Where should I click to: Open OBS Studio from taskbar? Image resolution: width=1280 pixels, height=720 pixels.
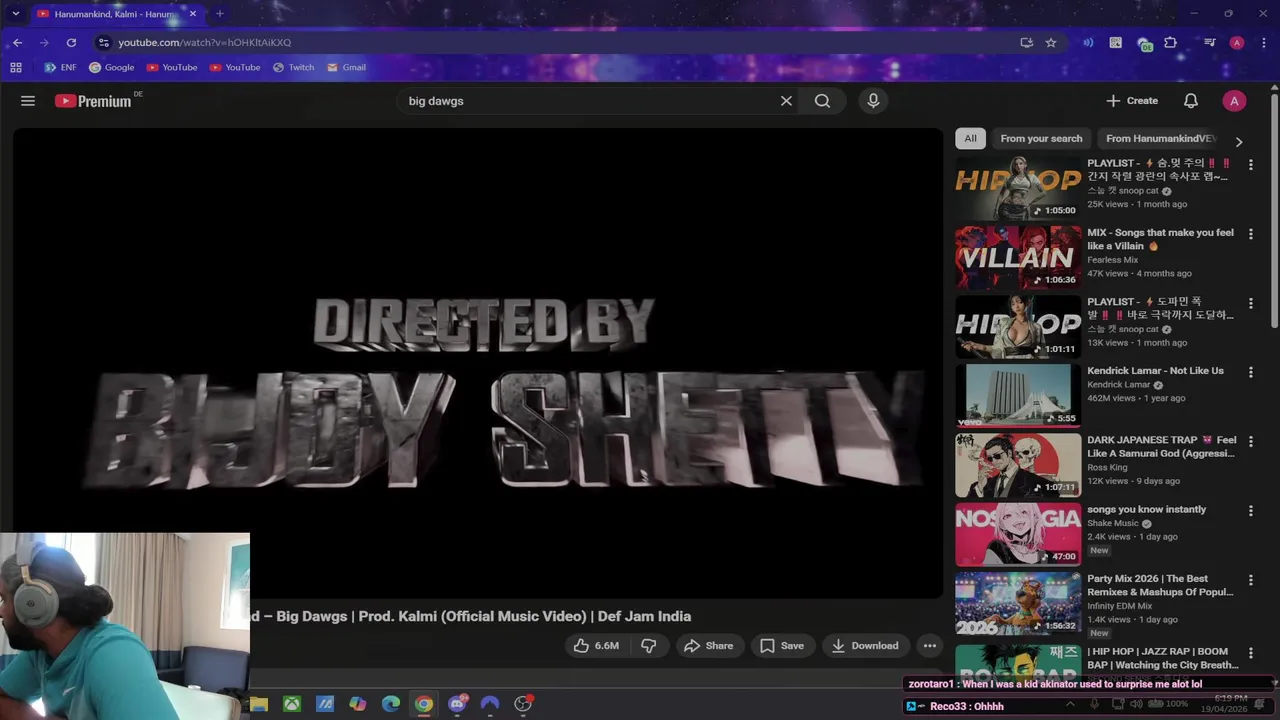pos(523,704)
